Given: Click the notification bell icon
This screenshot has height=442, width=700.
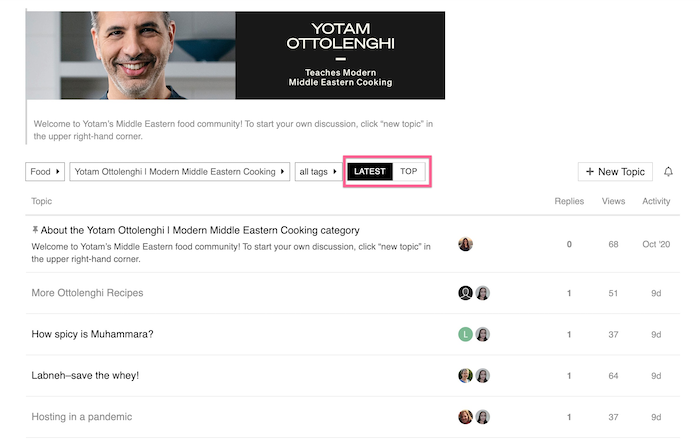Looking at the screenshot, I should (x=668, y=171).
